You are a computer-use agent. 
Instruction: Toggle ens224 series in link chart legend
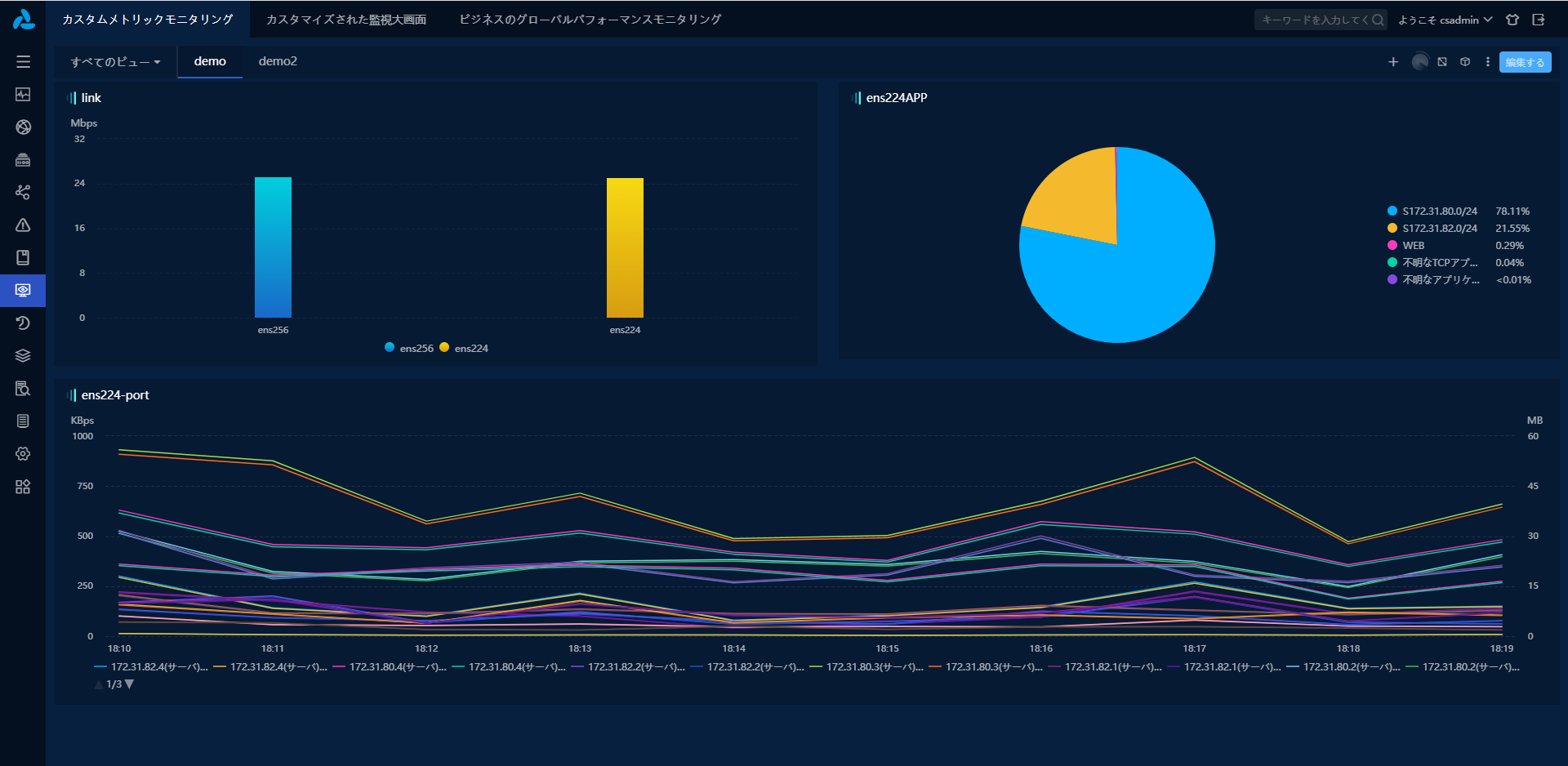[465, 348]
